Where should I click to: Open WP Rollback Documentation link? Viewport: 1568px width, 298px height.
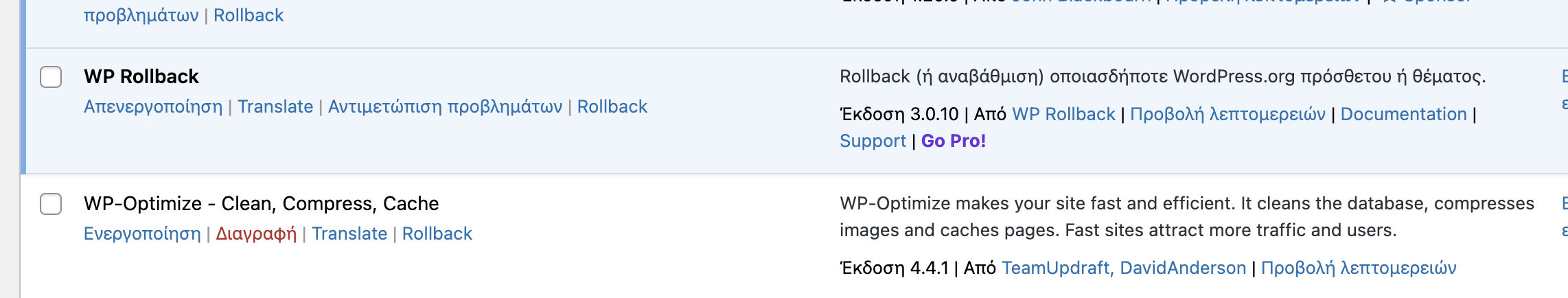[1403, 114]
